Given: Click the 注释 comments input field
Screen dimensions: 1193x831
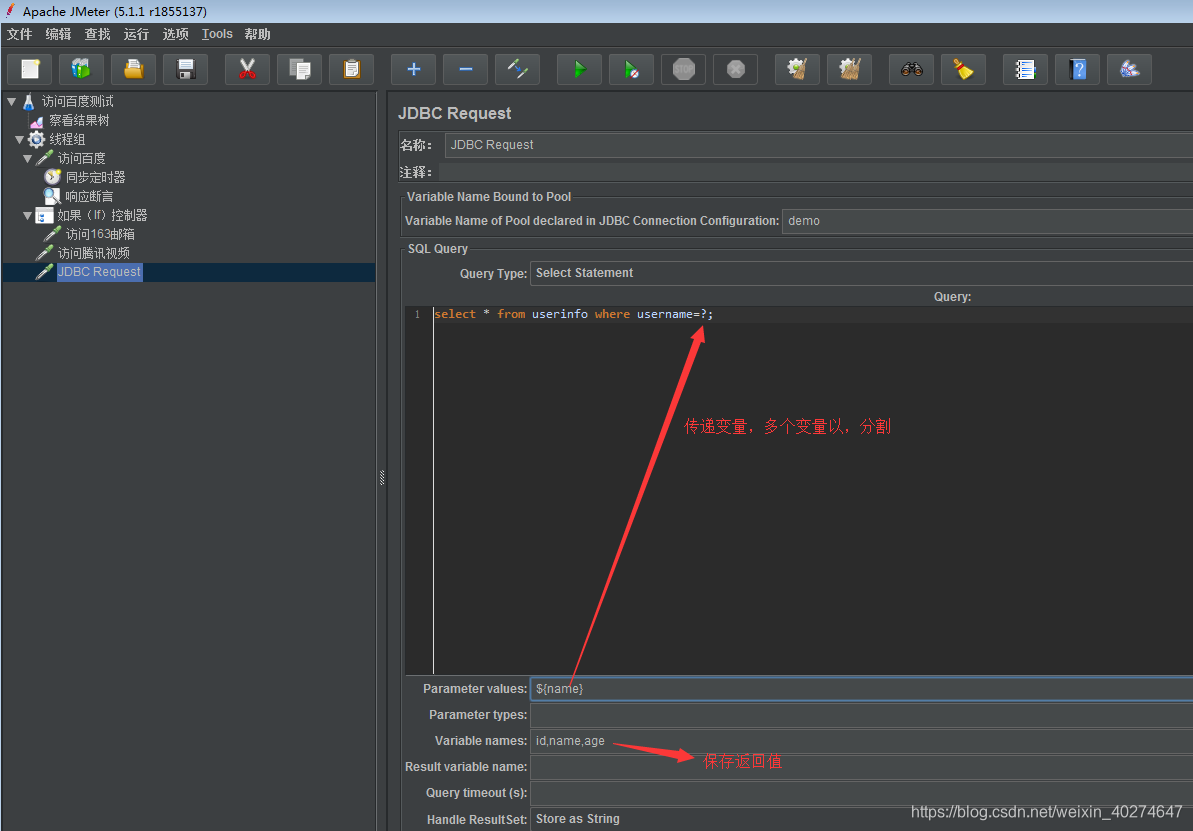Looking at the screenshot, I should click(816, 173).
